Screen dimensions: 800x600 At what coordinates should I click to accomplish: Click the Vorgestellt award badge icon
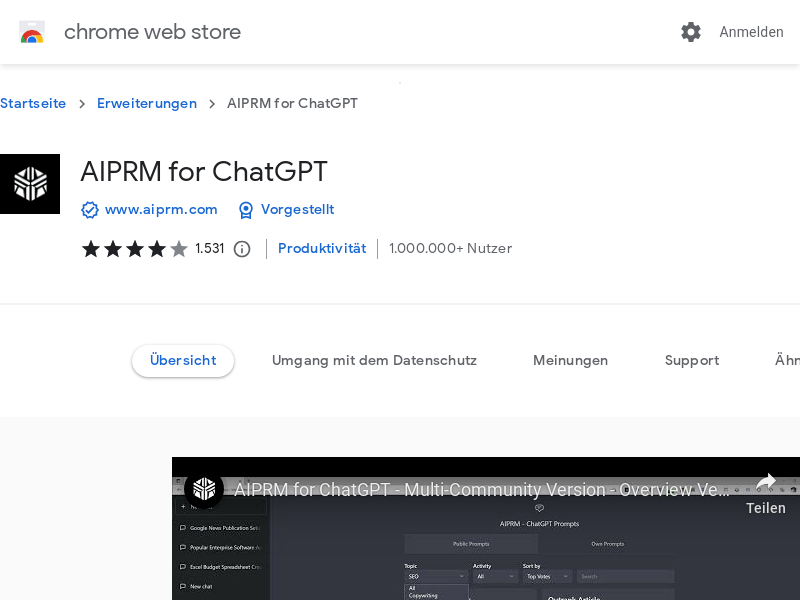(246, 210)
